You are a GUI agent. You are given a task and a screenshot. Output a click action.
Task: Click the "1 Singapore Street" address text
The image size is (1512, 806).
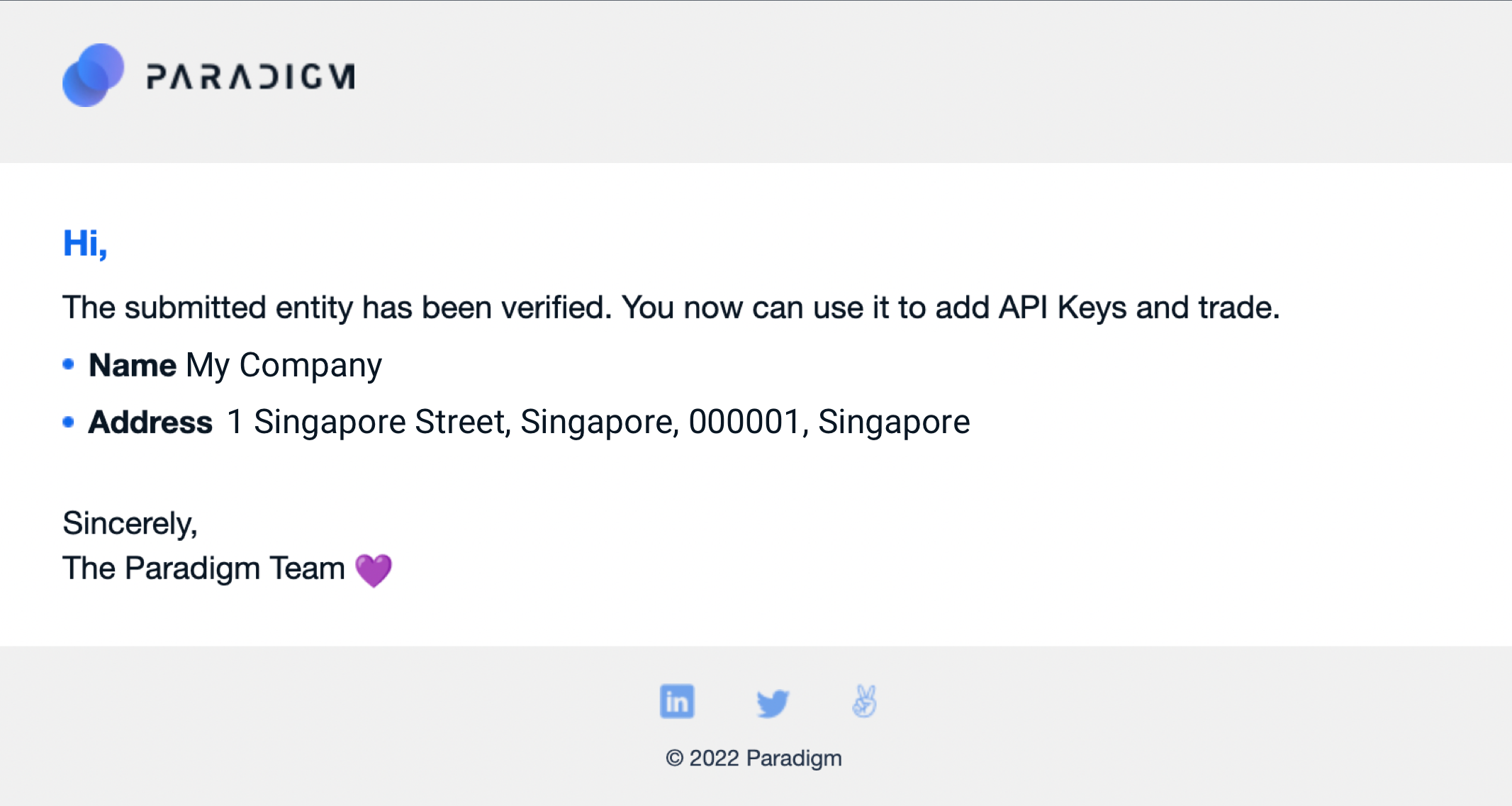pos(367,422)
